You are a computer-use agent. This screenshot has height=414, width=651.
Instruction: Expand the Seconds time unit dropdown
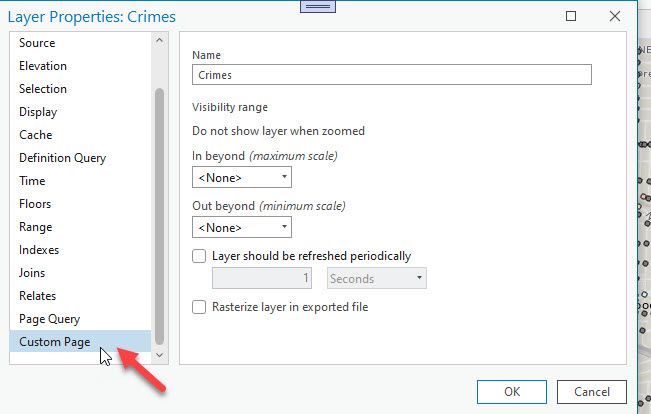[x=377, y=279]
